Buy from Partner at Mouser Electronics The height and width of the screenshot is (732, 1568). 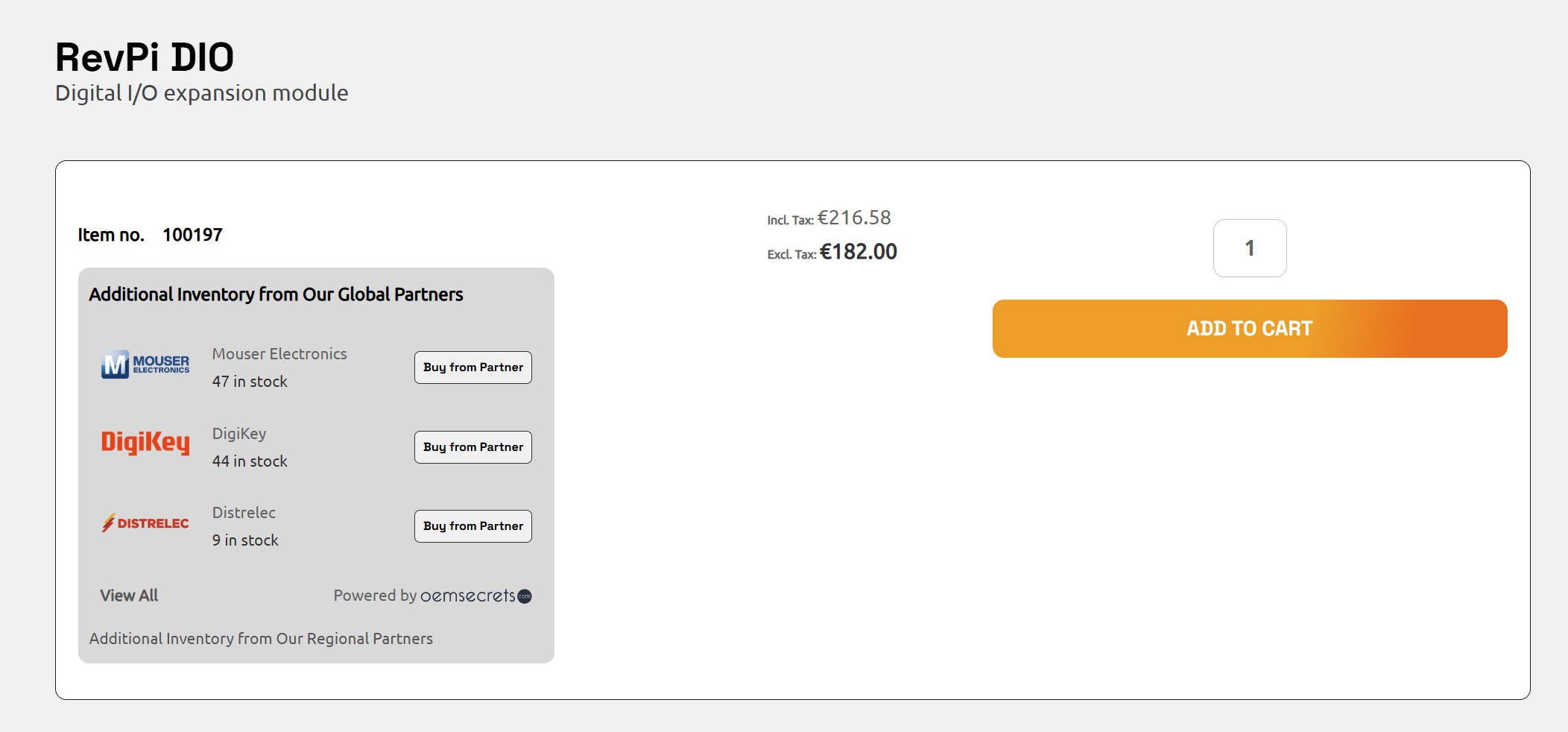[472, 367]
